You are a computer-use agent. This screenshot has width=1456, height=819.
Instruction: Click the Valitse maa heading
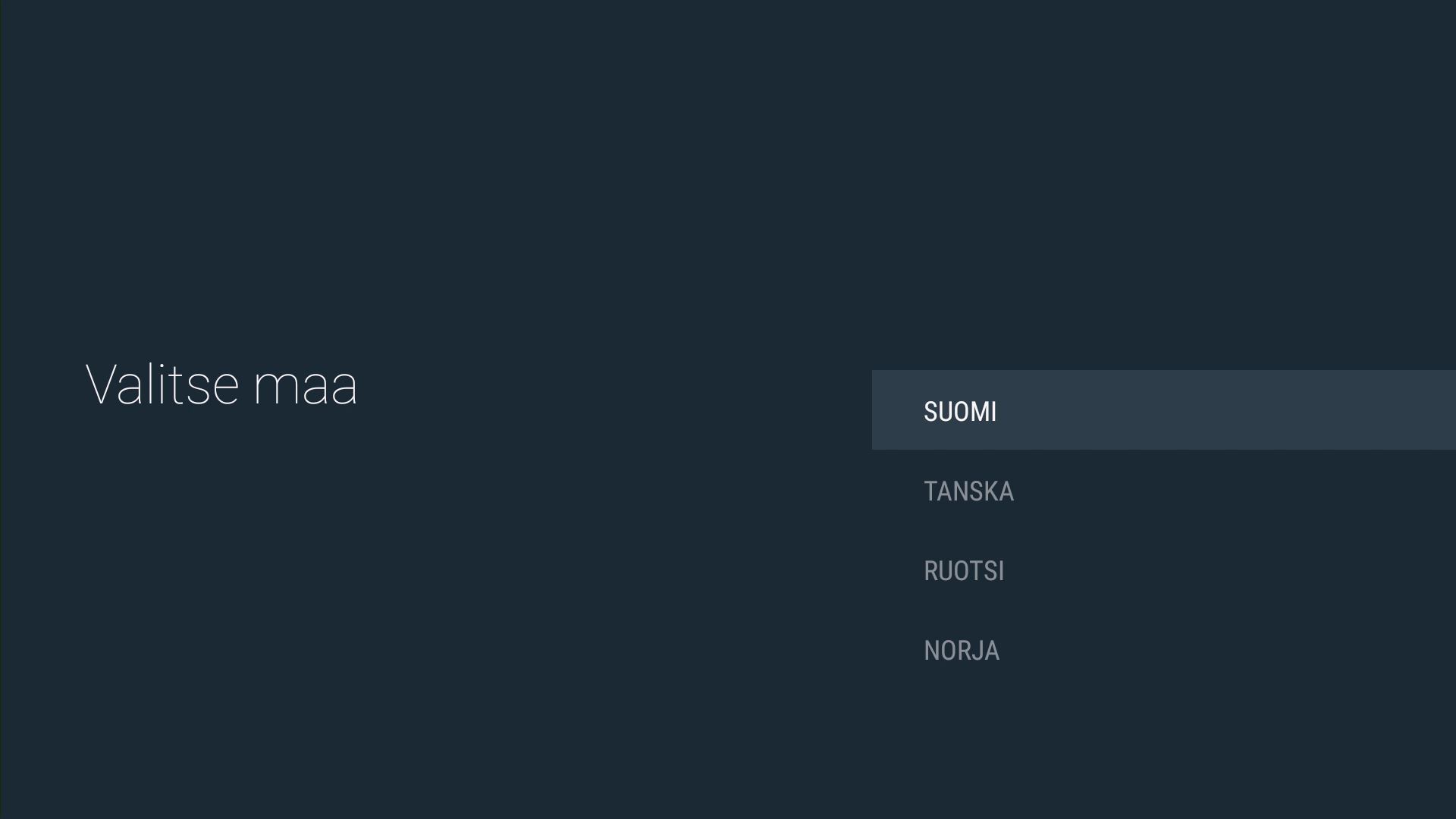221,384
